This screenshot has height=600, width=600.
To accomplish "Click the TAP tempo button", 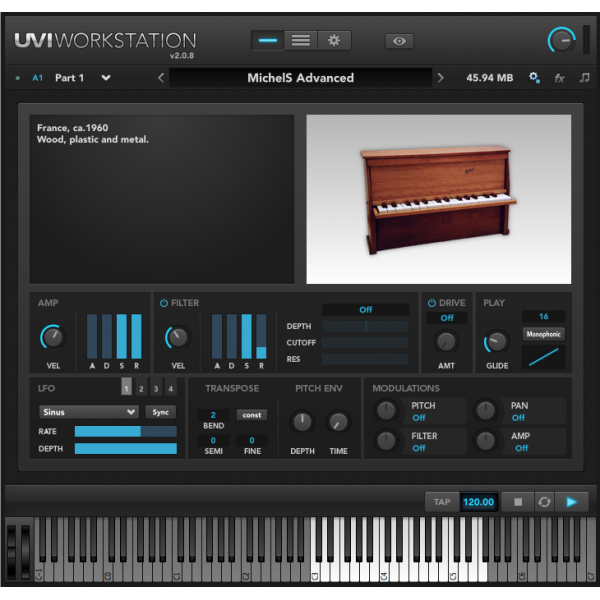I will (442, 502).
